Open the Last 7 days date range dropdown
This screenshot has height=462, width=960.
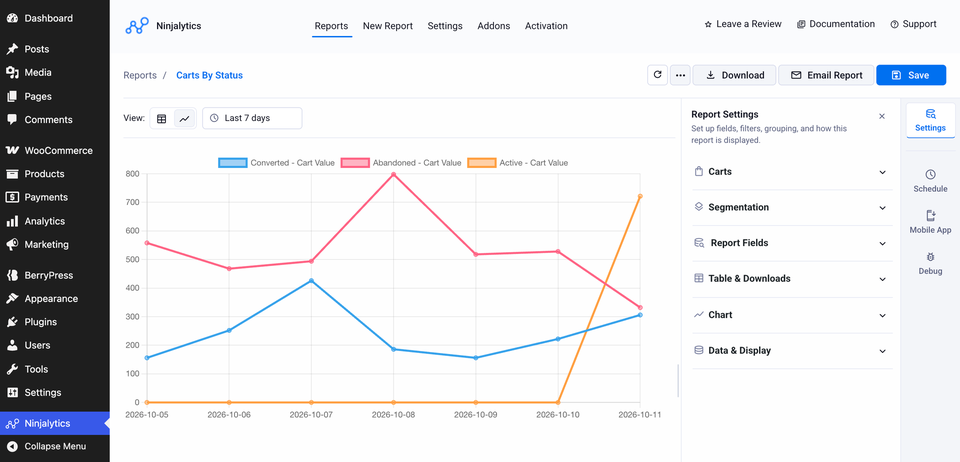pyautogui.click(x=252, y=118)
